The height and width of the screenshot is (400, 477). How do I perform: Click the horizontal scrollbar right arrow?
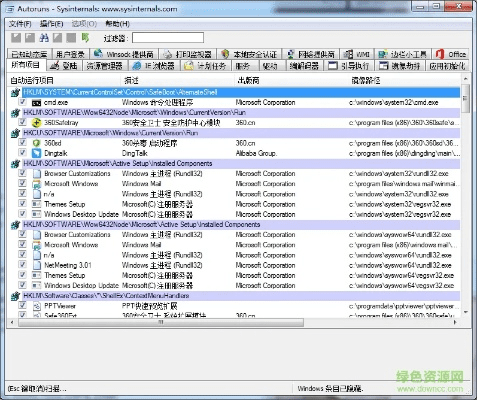455,322
